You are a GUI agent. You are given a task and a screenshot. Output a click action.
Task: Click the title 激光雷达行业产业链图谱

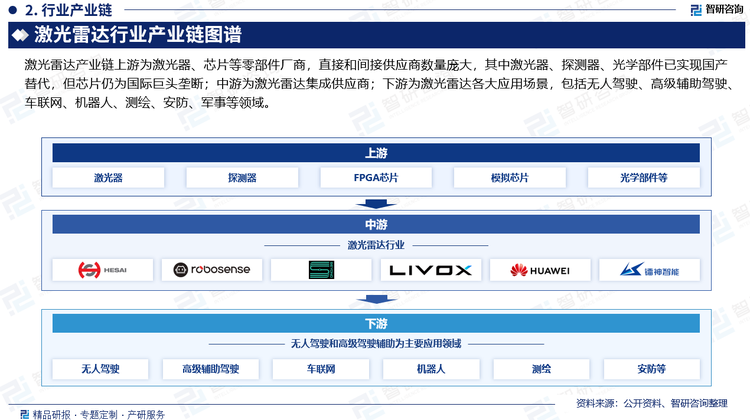(138, 35)
